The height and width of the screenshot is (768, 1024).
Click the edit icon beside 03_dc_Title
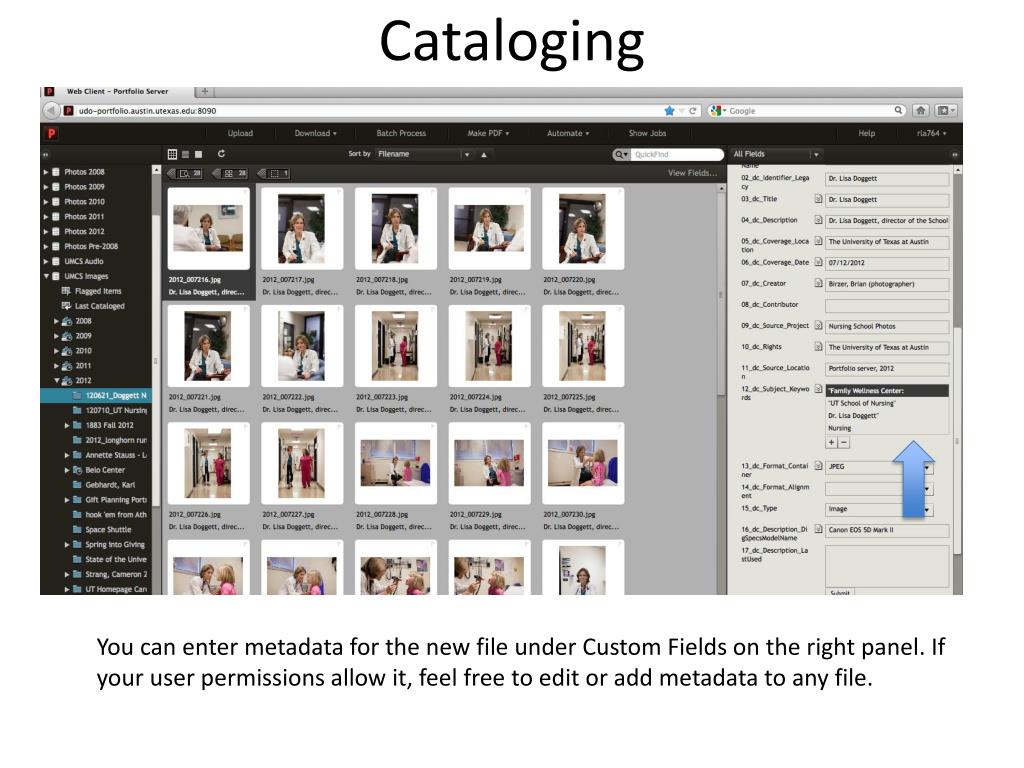tap(818, 199)
